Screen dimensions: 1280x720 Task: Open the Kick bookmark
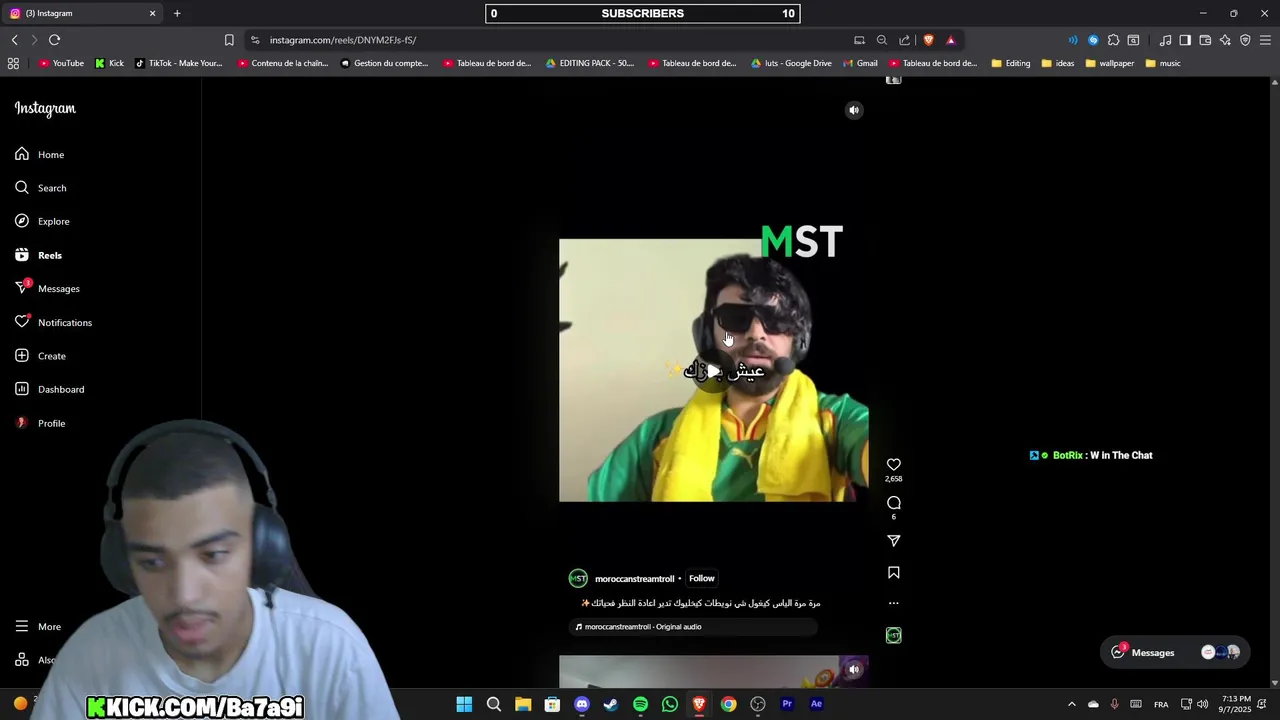(109, 63)
